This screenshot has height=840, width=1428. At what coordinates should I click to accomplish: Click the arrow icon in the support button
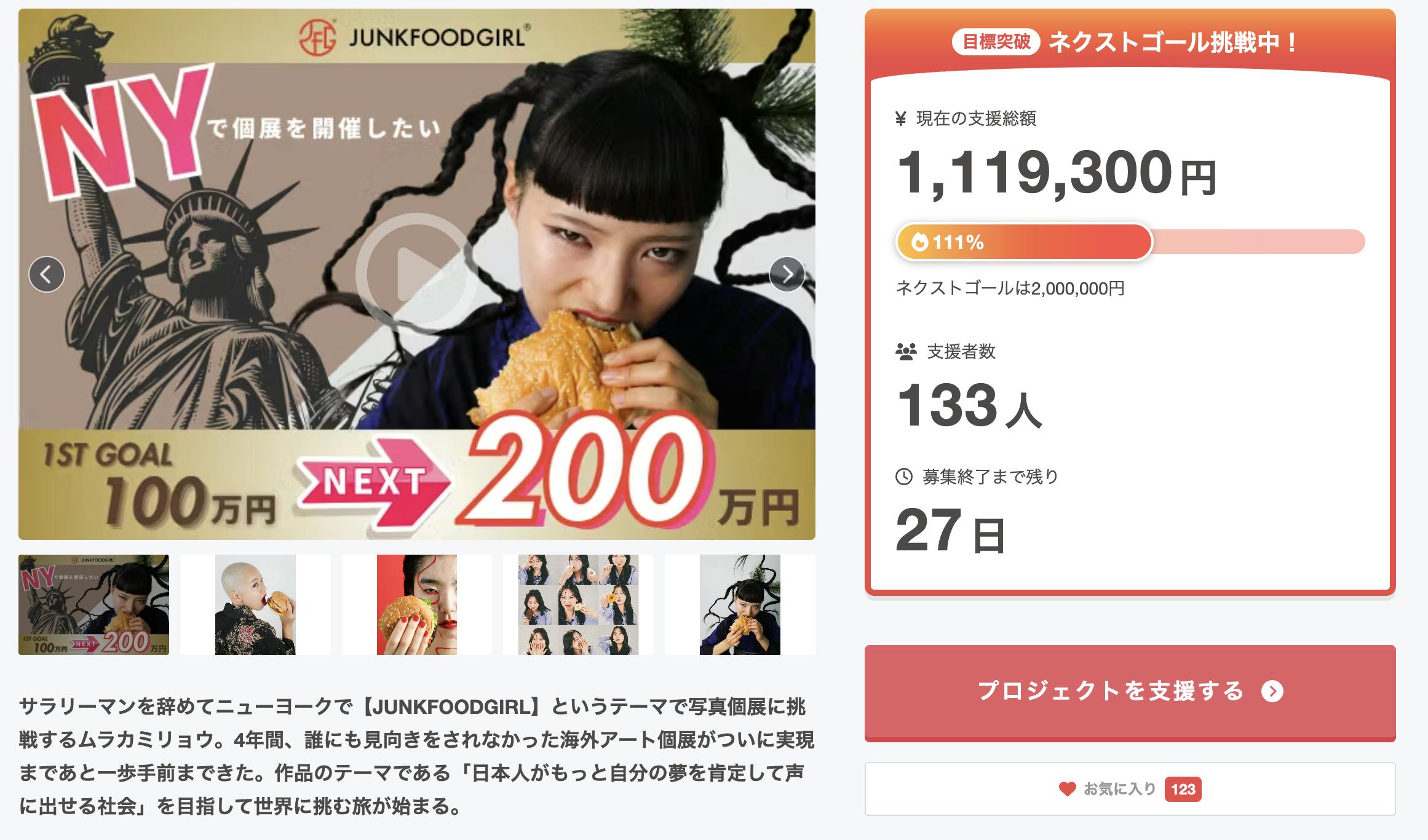pos(1272,692)
